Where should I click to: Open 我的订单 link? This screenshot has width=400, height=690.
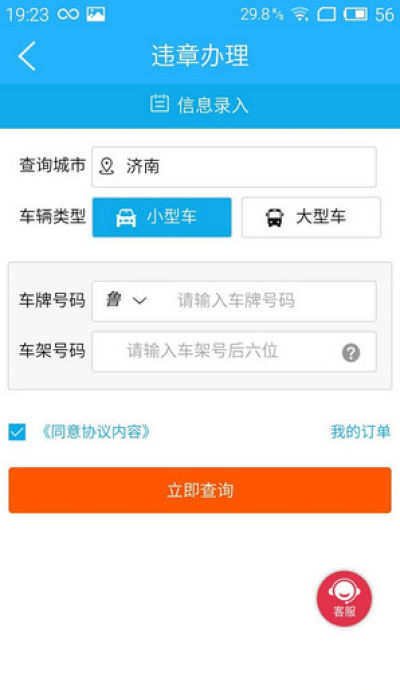click(360, 432)
